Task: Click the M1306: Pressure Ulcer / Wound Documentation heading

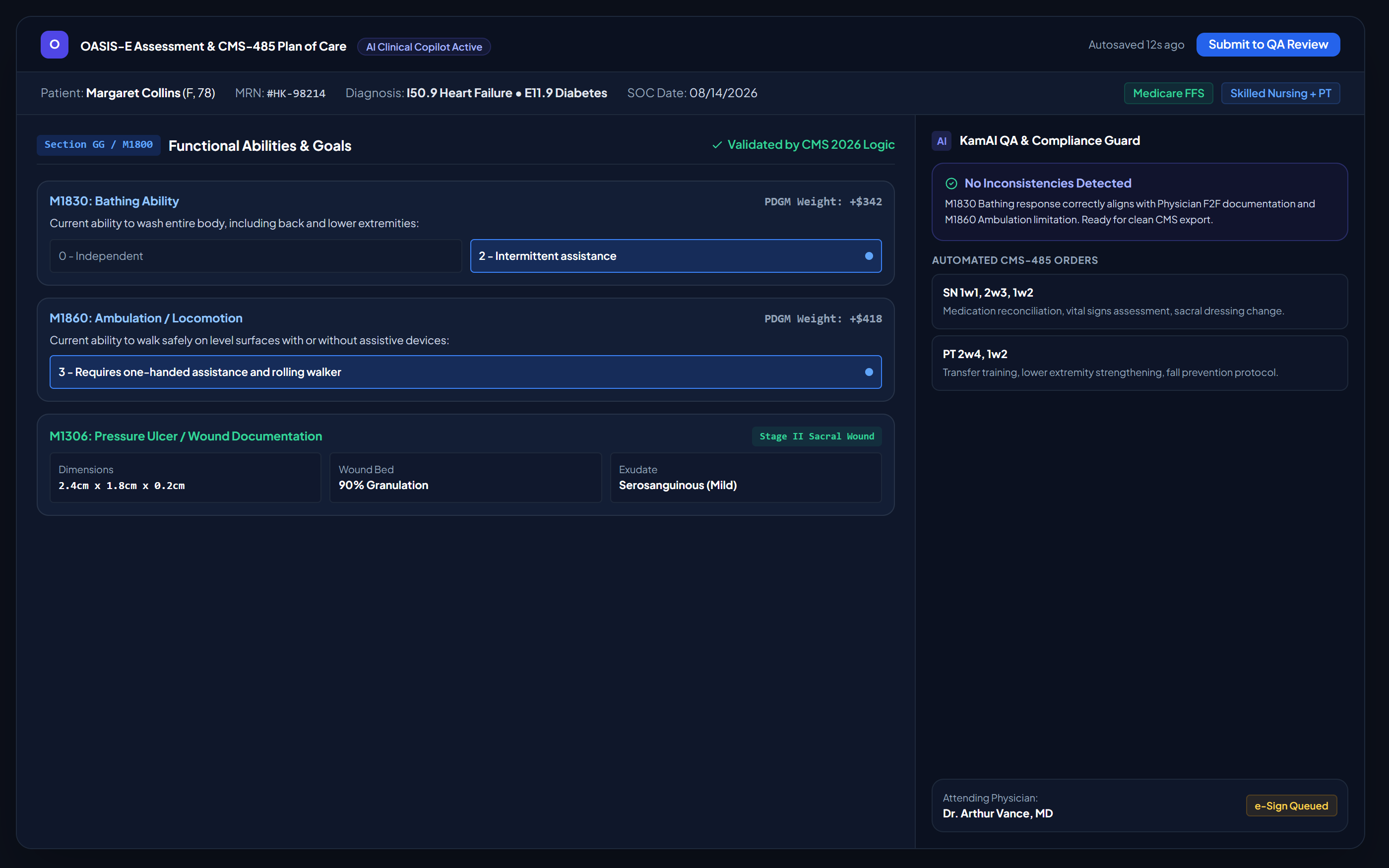Action: [x=186, y=436]
